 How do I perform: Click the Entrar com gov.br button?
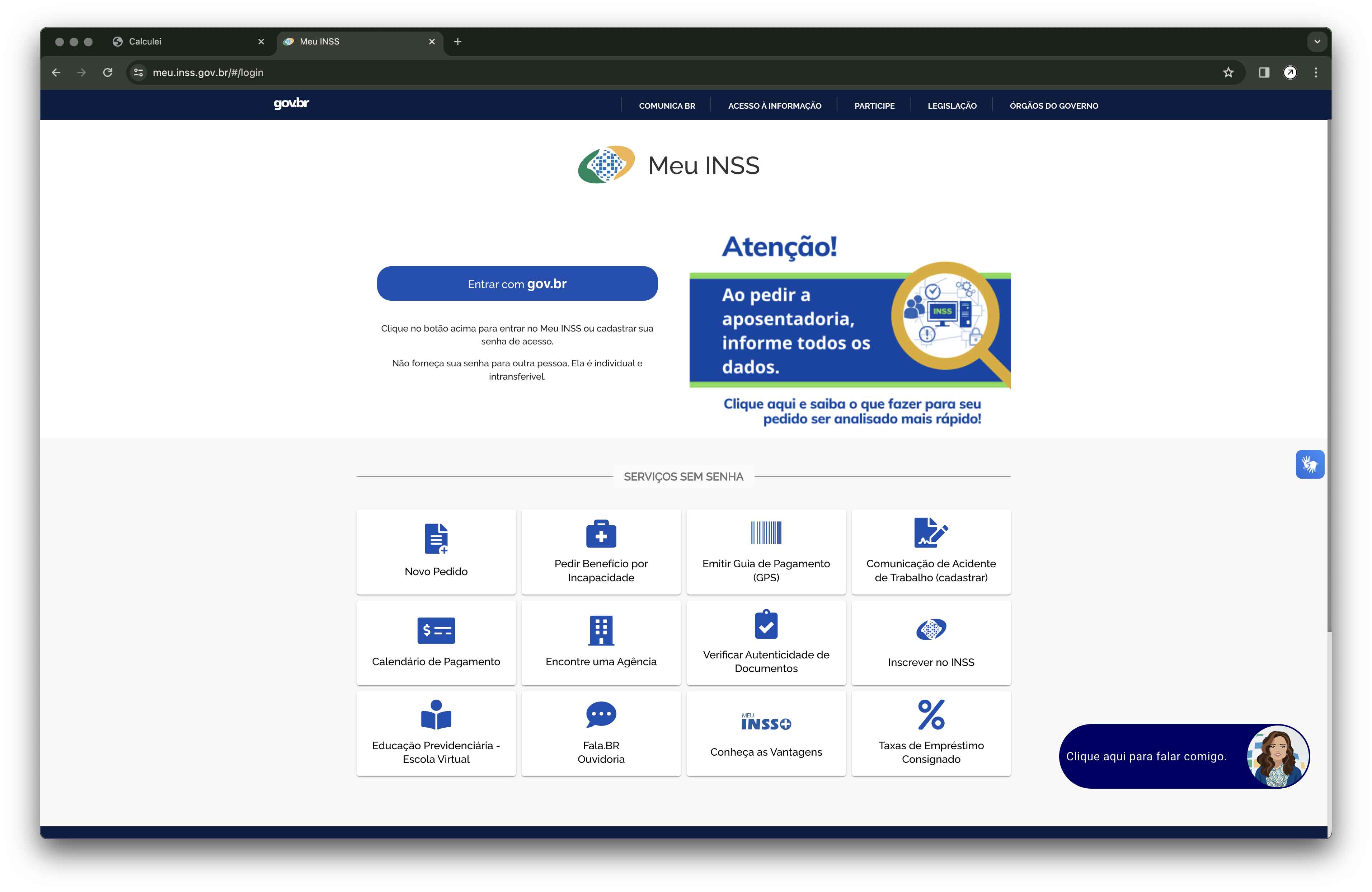click(517, 284)
